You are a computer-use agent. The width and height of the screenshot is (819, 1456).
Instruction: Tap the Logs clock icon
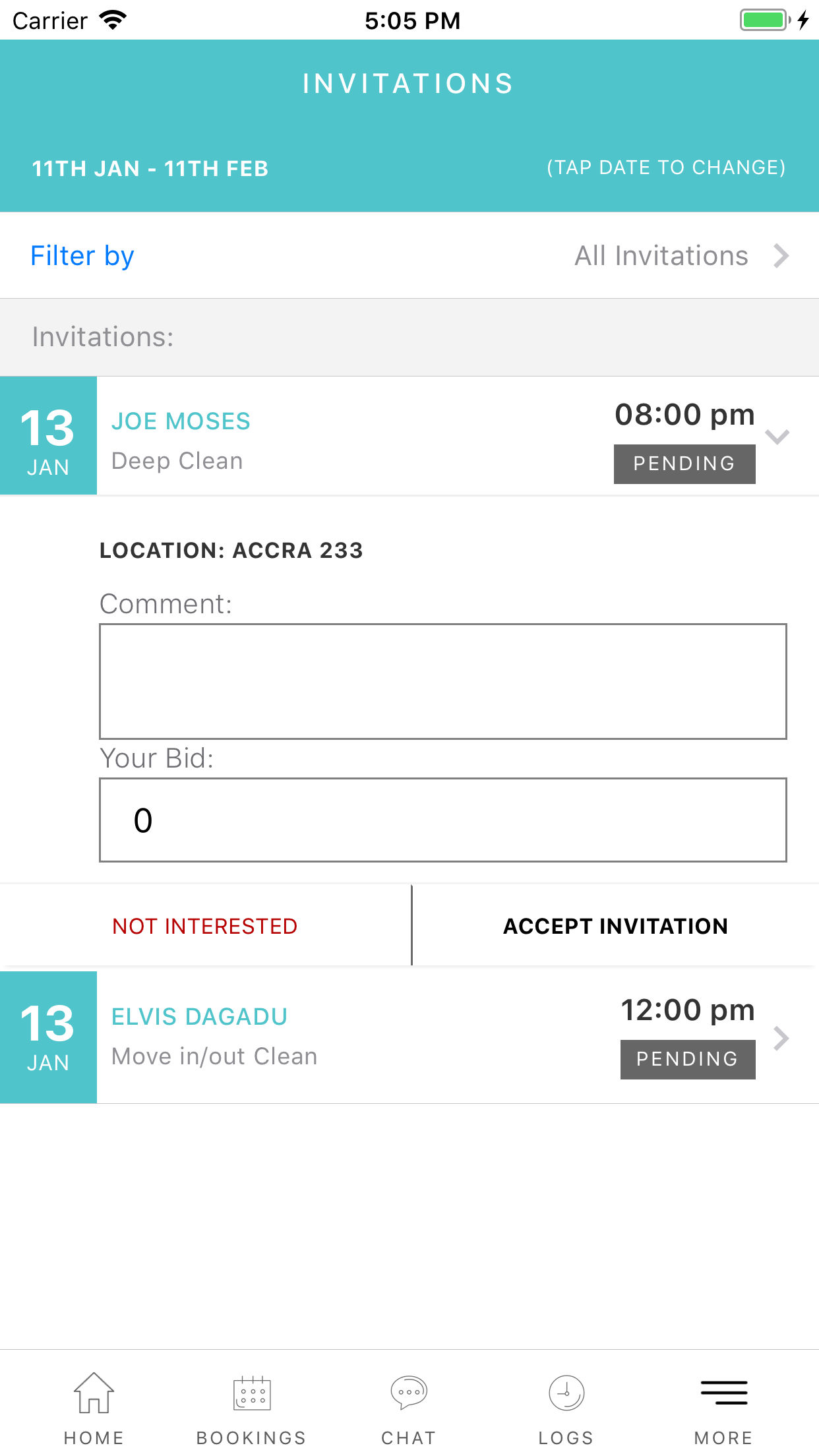coord(566,1393)
